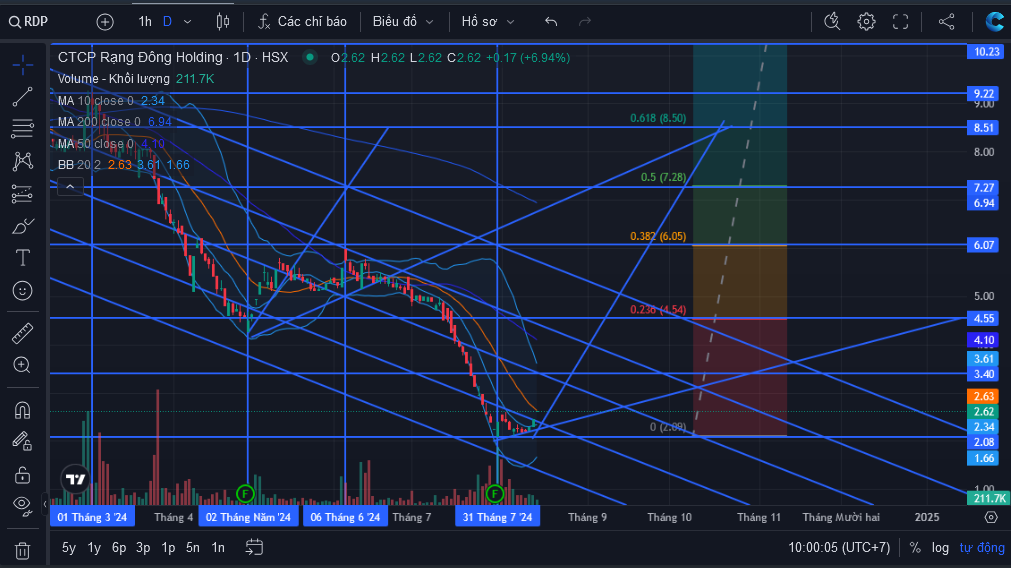Set range to 5n
Viewport: 1011px width, 568px height.
click(x=193, y=548)
